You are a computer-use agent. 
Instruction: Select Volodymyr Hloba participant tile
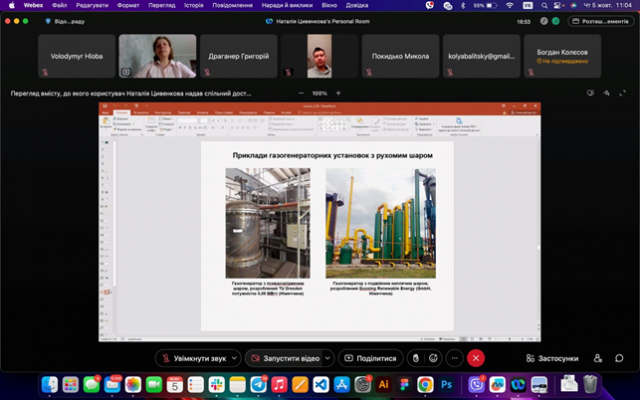pos(75,56)
